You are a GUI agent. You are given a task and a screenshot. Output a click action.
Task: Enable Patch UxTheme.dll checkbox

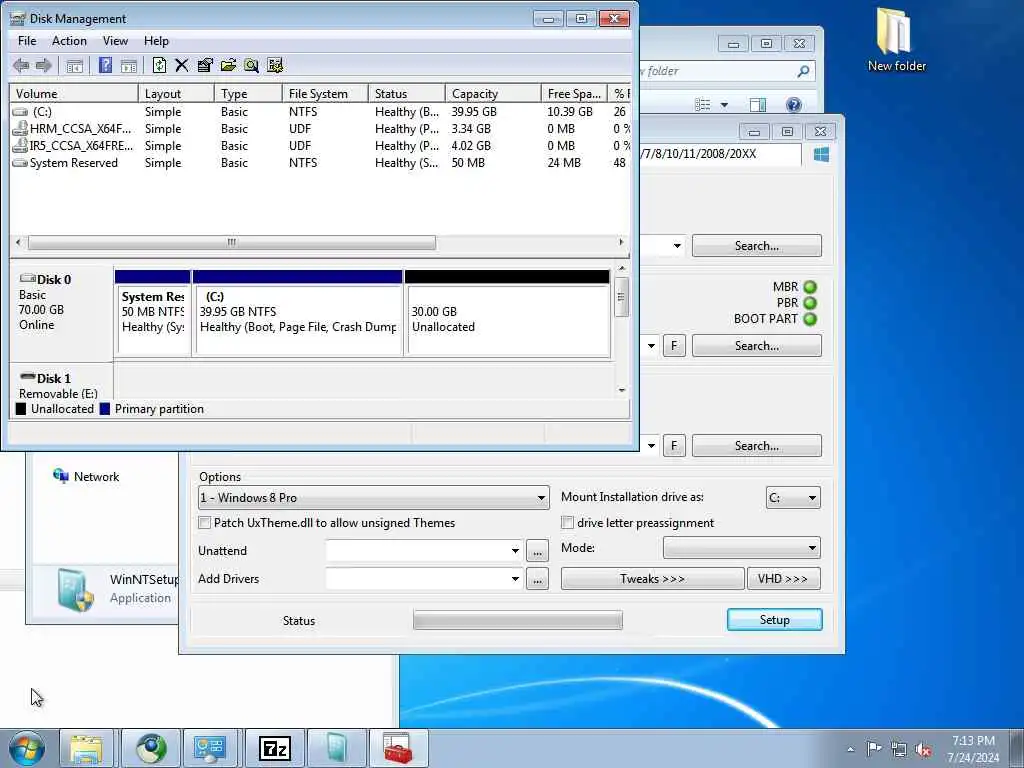(204, 522)
